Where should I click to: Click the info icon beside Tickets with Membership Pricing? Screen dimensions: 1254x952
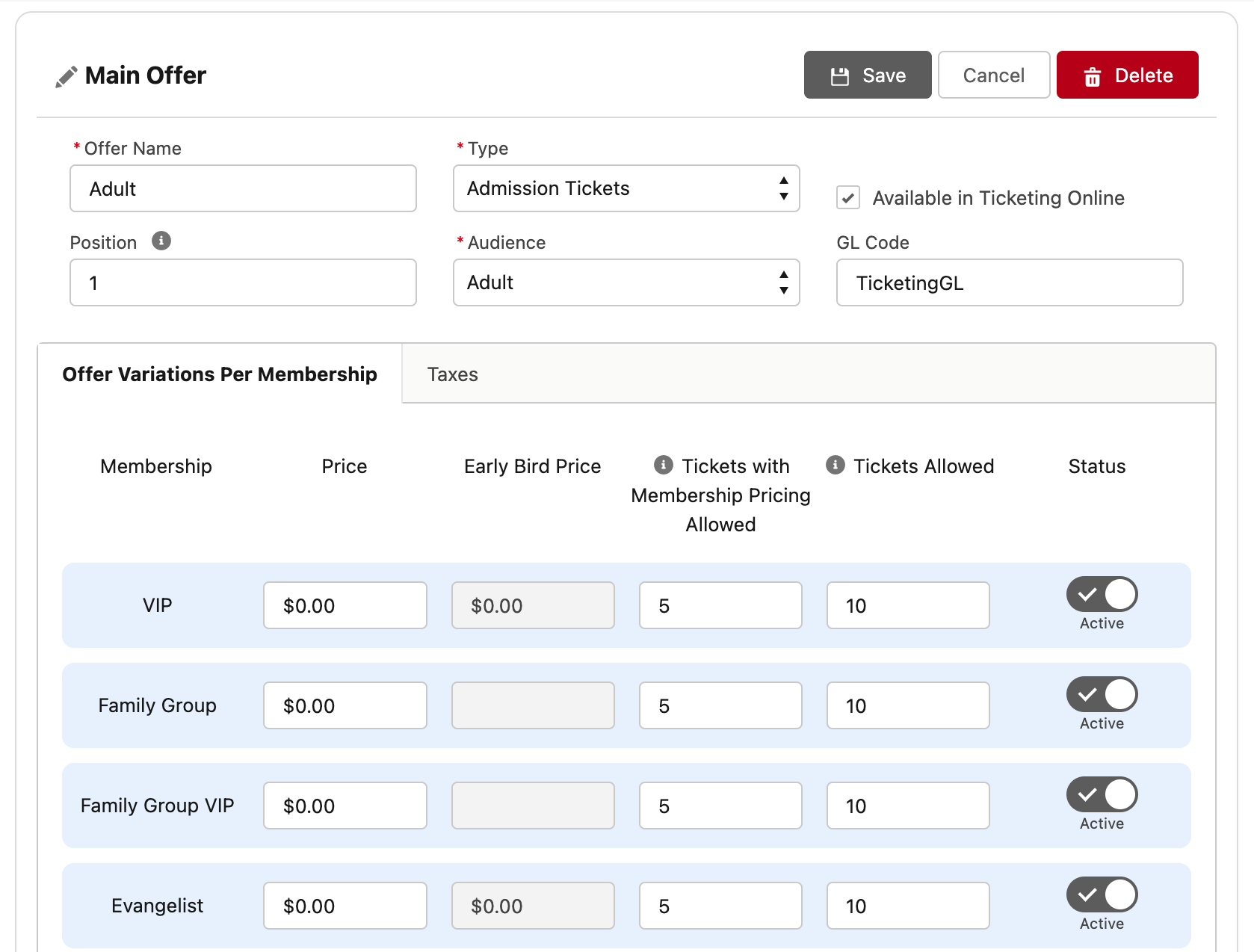tap(662, 465)
